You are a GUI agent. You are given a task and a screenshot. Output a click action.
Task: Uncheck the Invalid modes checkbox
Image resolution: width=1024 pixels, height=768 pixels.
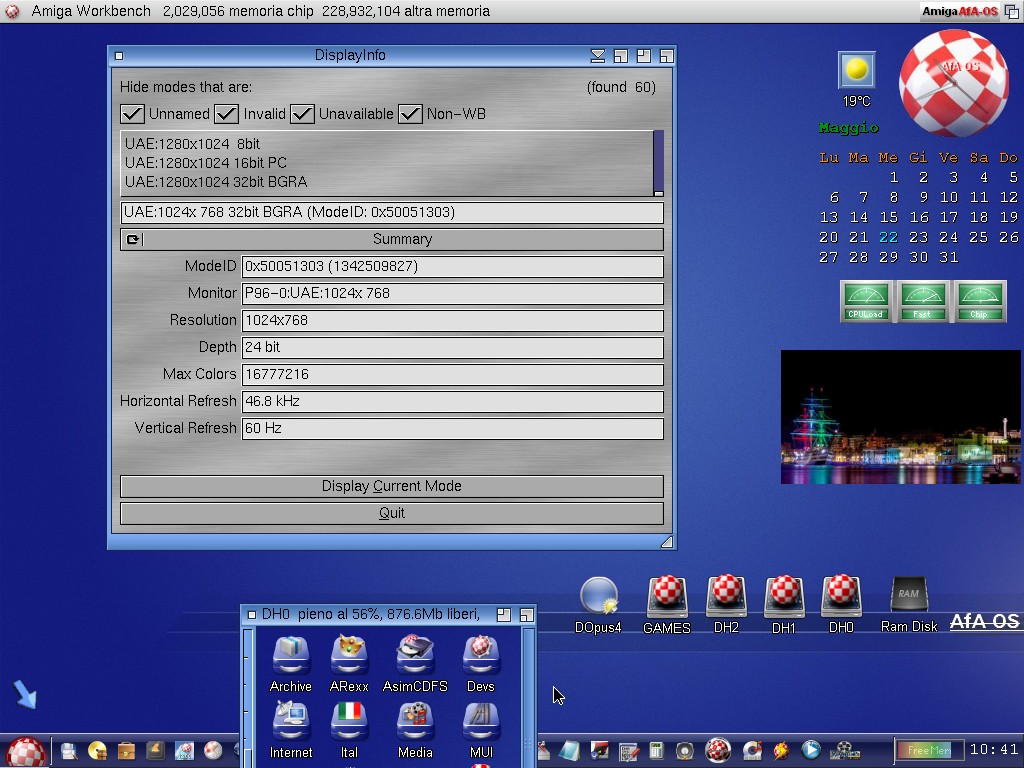coord(226,113)
